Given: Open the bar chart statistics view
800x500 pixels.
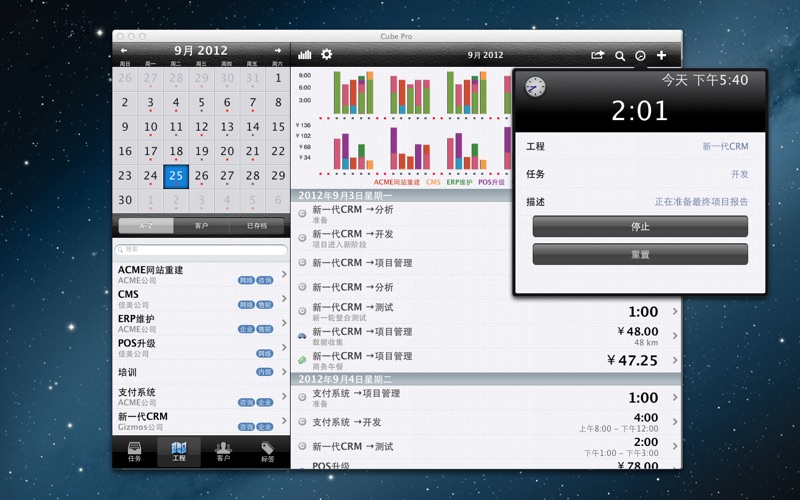Looking at the screenshot, I should pos(305,55).
